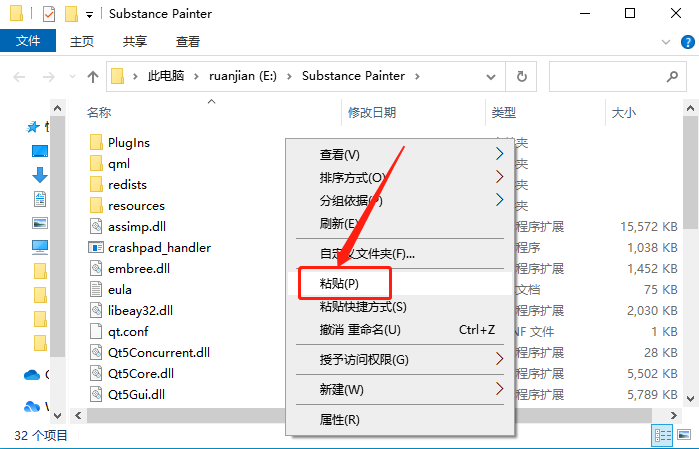Open quick access toolbar dropdown arrow
Screen dimensions: 699x449
click(89, 15)
